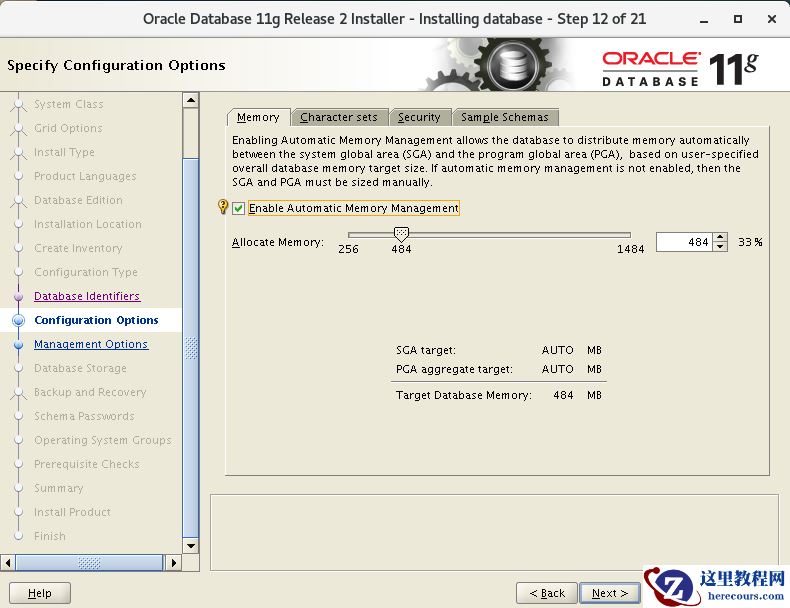
Task: Click the Create Inventory step text
Action: tap(78, 248)
